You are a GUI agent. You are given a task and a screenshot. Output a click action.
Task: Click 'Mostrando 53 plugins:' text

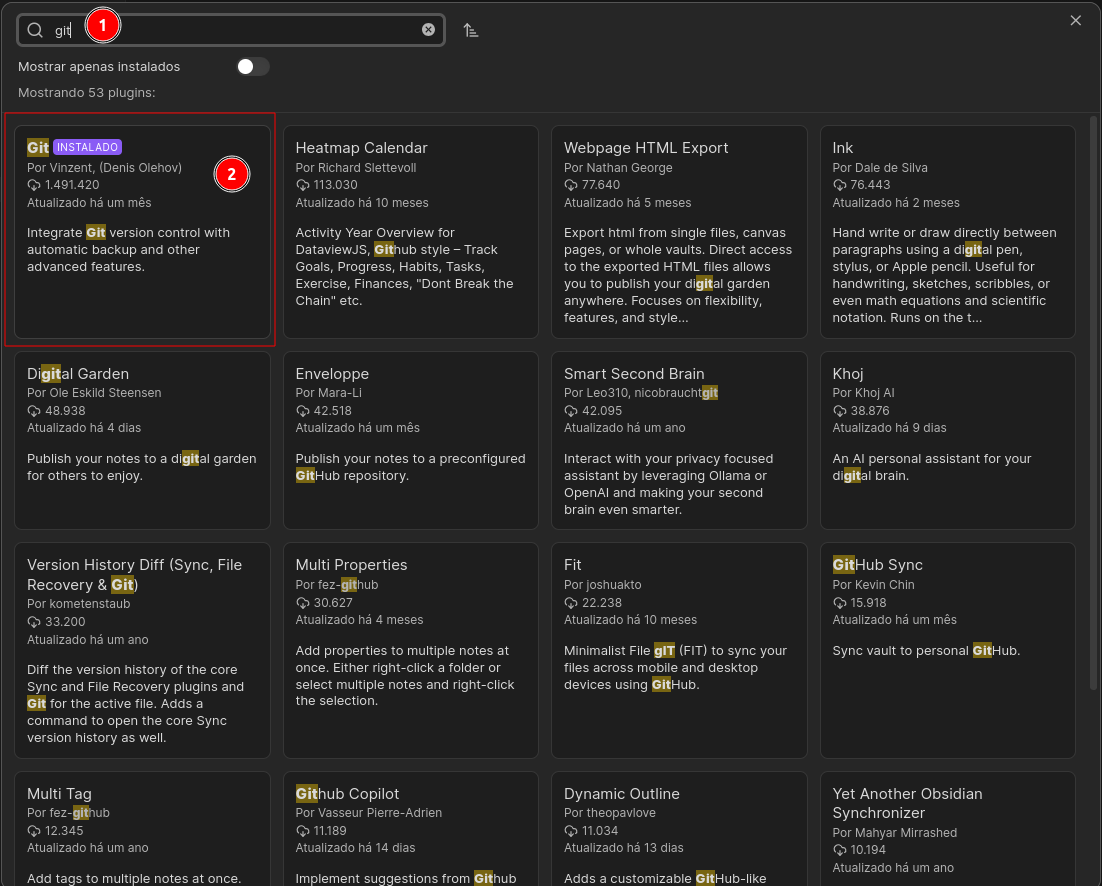[x=86, y=93]
